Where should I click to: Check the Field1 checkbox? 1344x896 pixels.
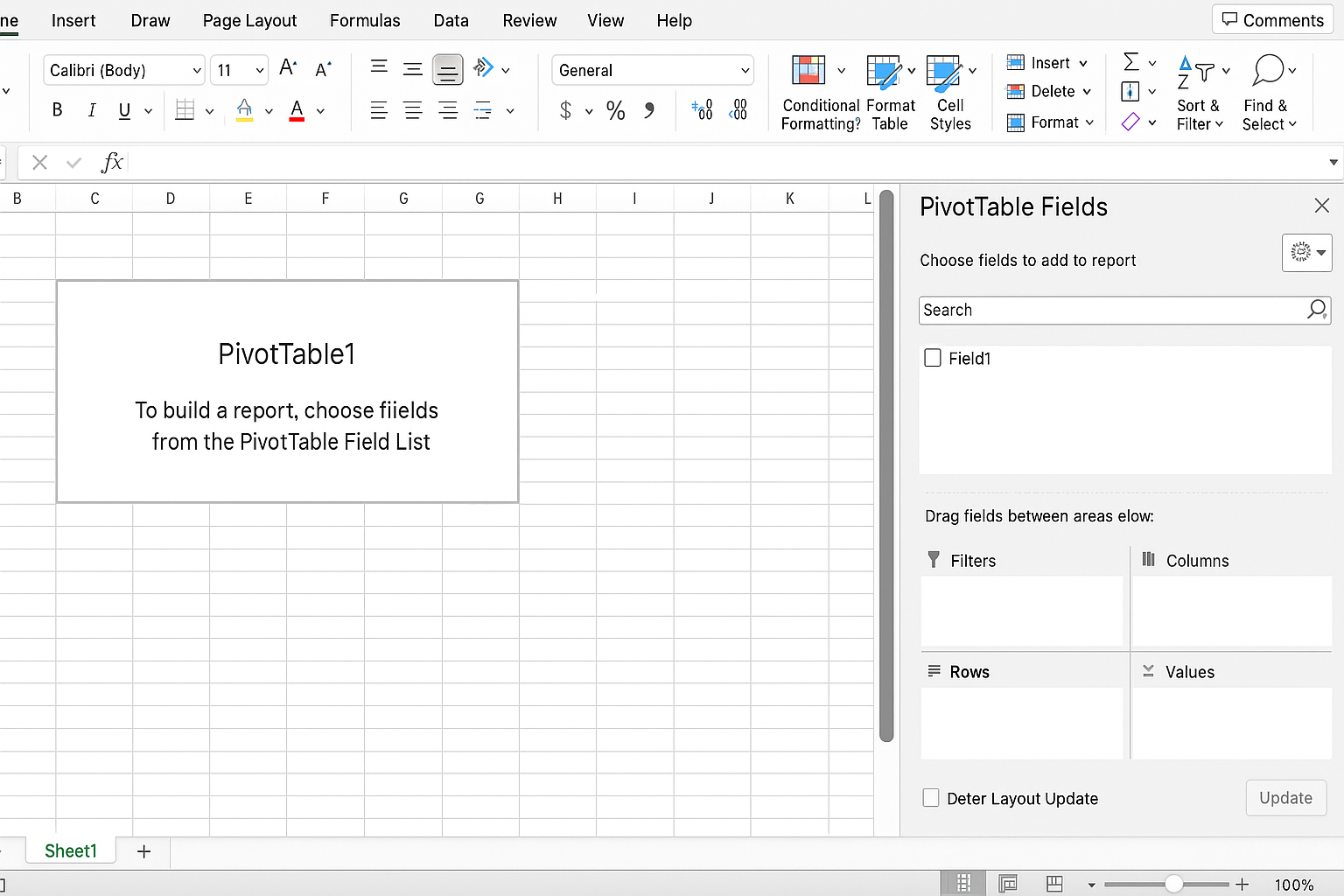coord(933,358)
